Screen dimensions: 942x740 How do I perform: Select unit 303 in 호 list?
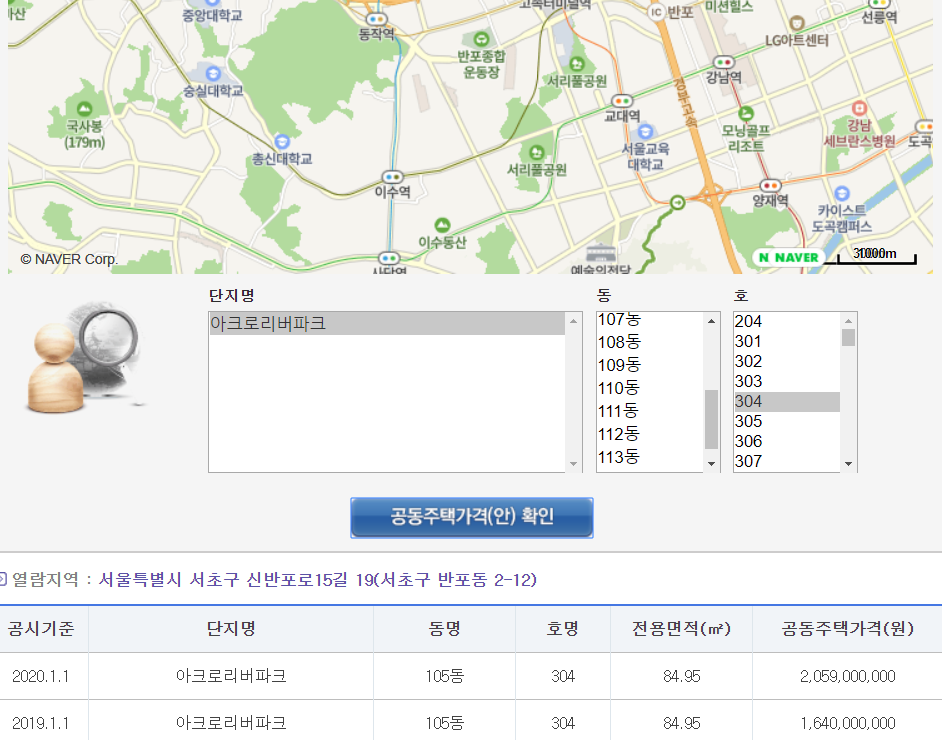(786, 381)
